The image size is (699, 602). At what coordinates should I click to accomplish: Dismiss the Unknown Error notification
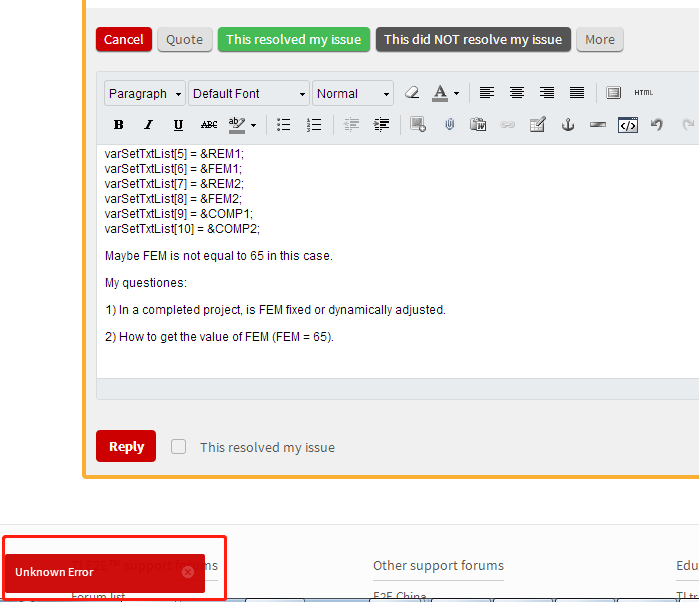click(188, 572)
